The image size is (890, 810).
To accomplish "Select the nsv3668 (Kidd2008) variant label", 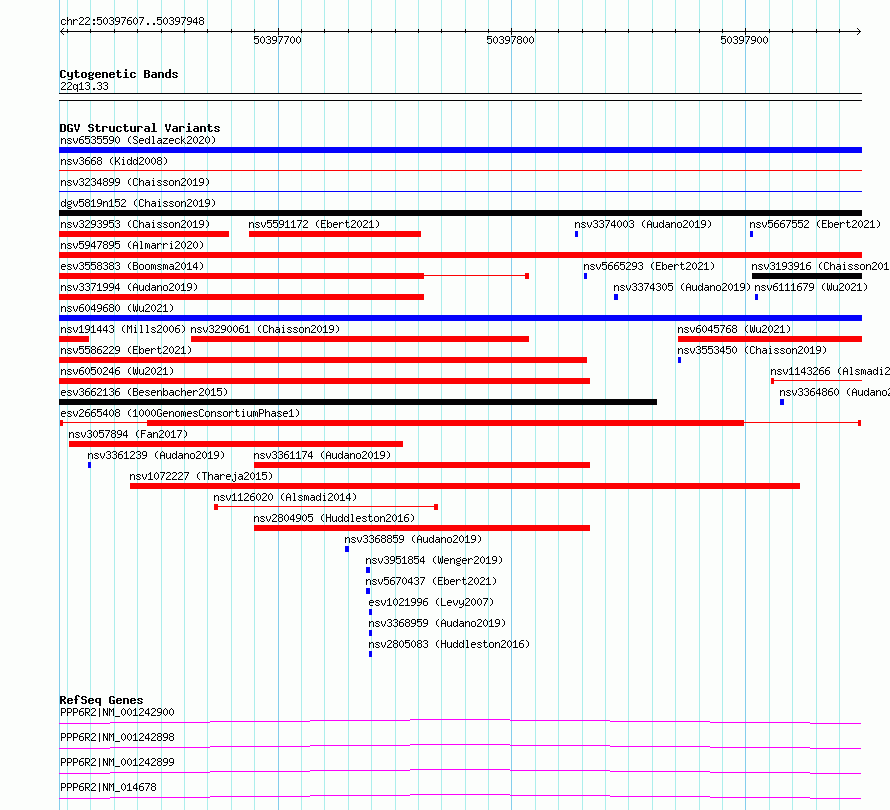I will (x=114, y=161).
